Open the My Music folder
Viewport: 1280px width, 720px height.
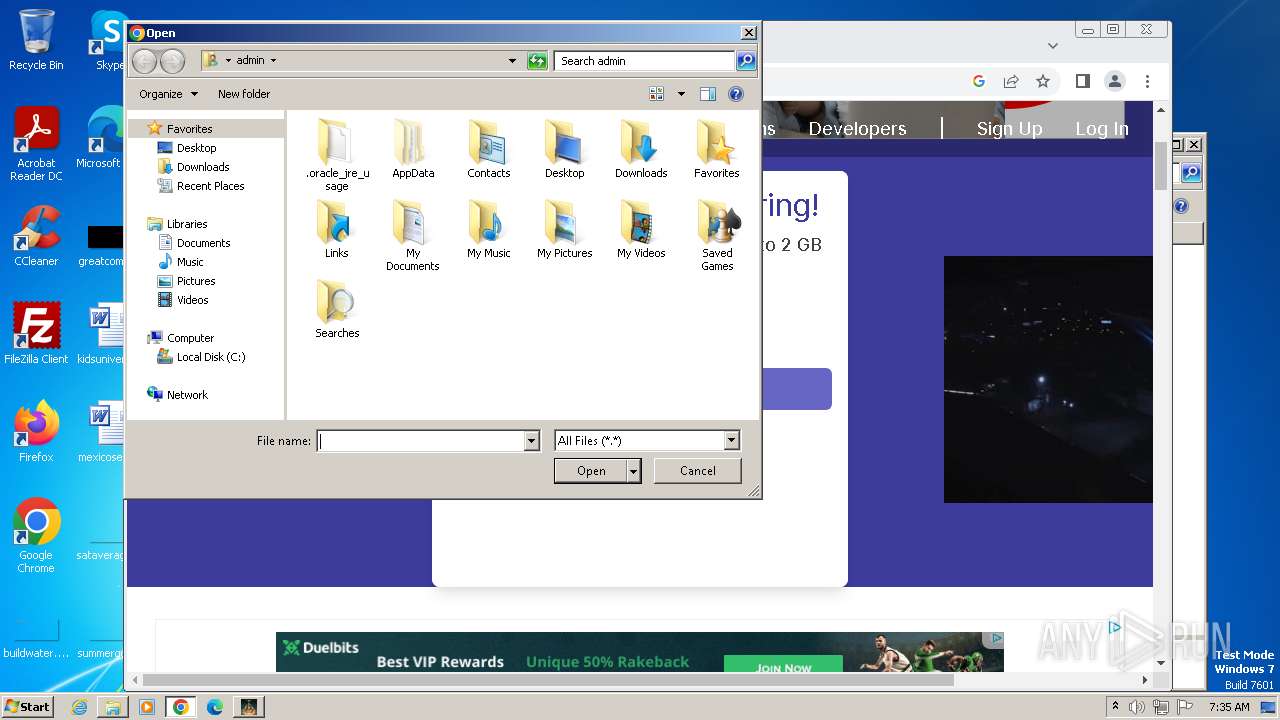(x=489, y=230)
